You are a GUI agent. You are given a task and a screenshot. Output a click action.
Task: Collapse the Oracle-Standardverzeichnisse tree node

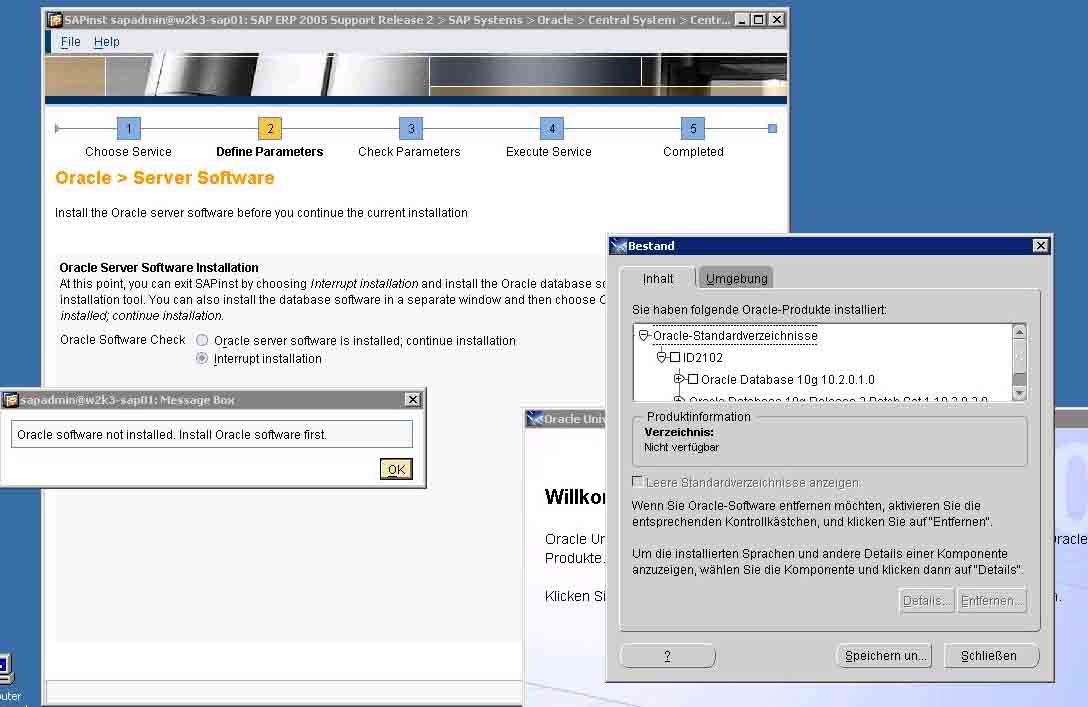[644, 336]
